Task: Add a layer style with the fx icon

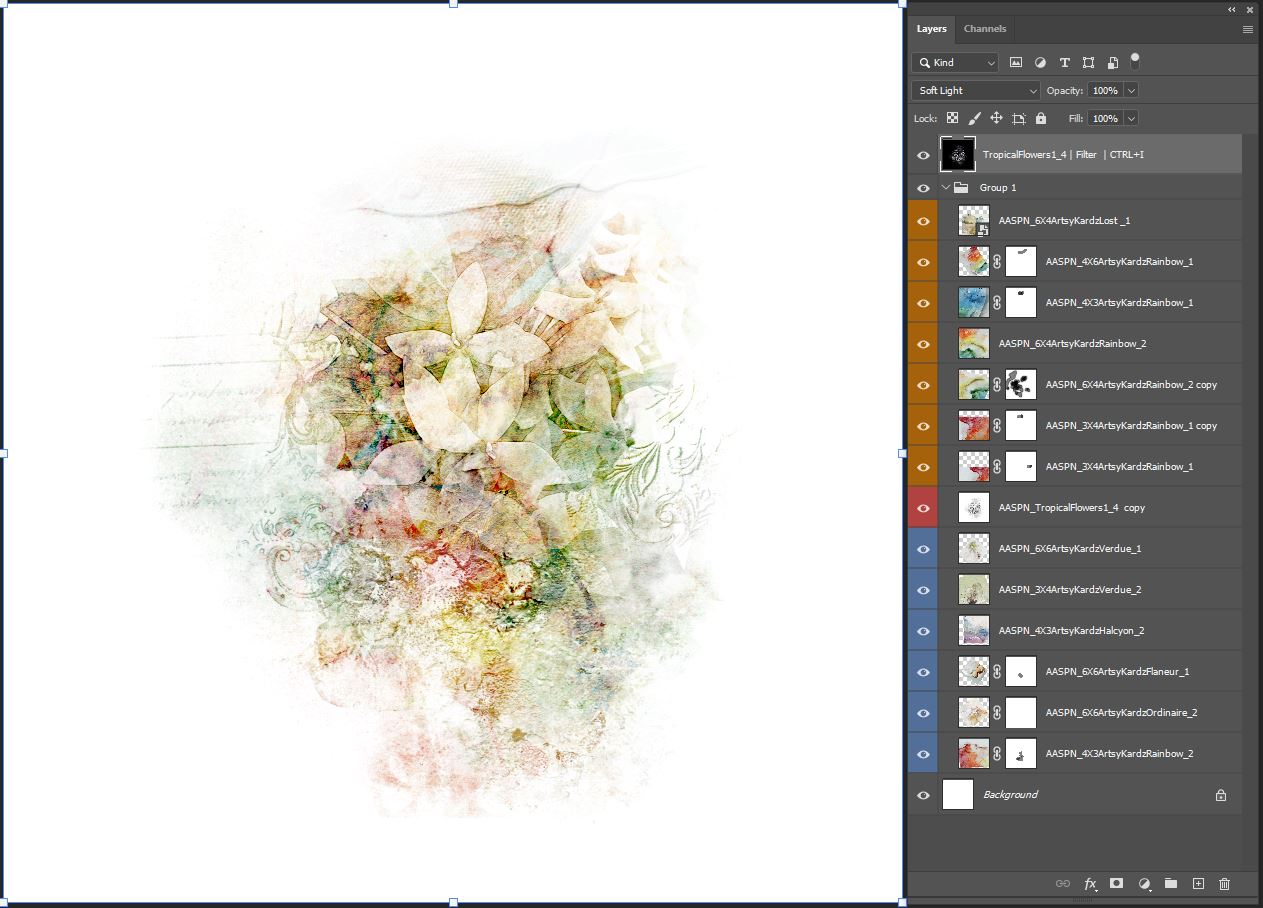Action: pyautogui.click(x=1090, y=884)
